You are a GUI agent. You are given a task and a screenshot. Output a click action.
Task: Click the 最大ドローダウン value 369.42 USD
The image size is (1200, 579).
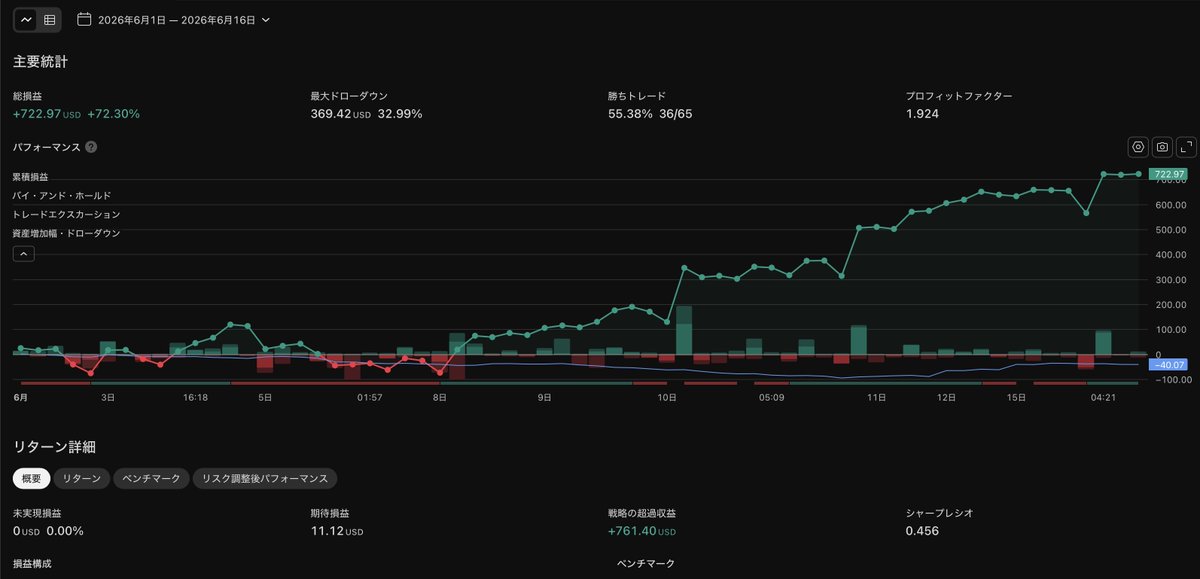point(341,114)
